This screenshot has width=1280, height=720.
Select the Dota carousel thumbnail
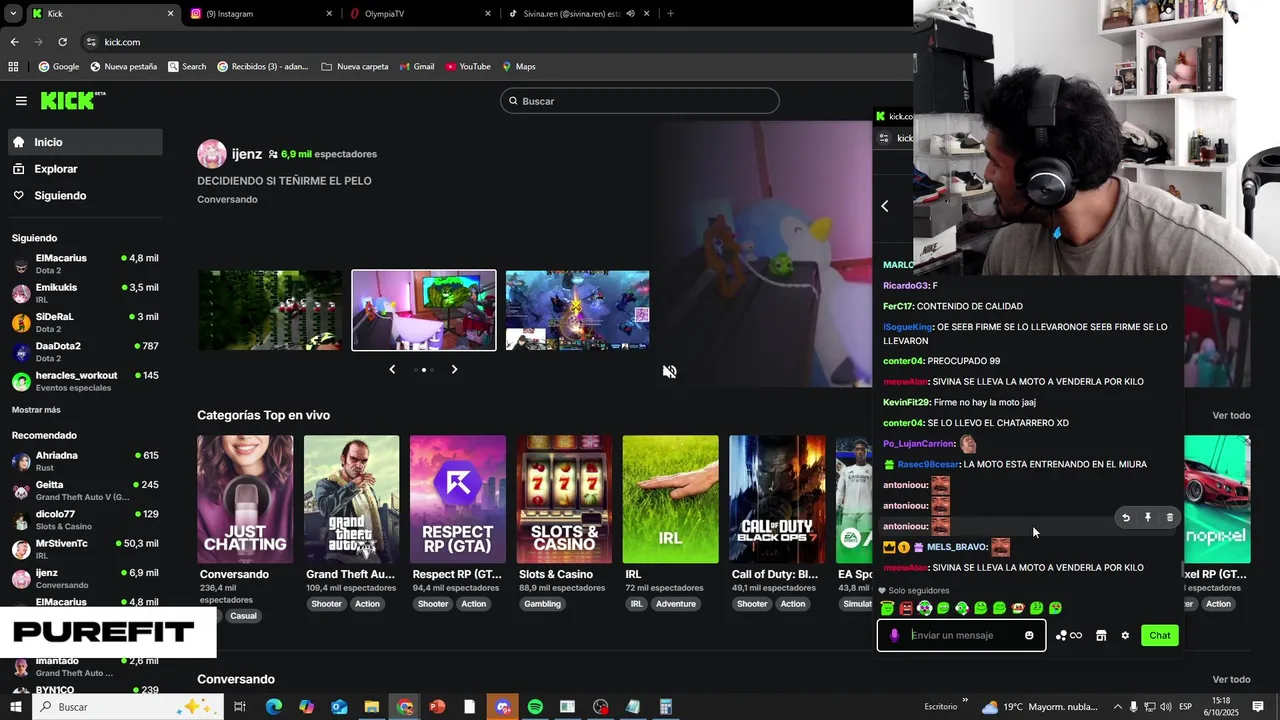click(x=577, y=310)
